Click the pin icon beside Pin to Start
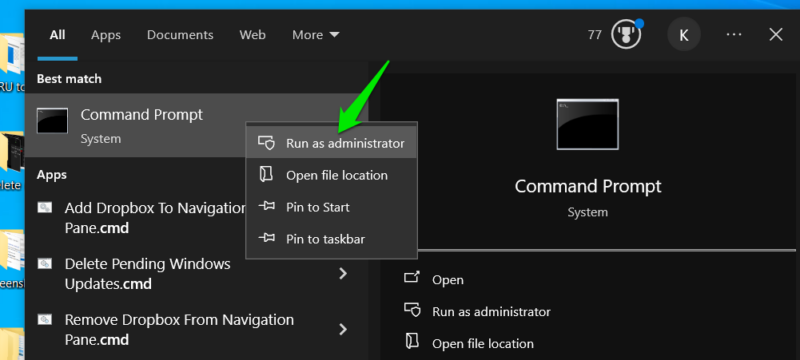This screenshot has height=360, width=800. click(x=266, y=207)
